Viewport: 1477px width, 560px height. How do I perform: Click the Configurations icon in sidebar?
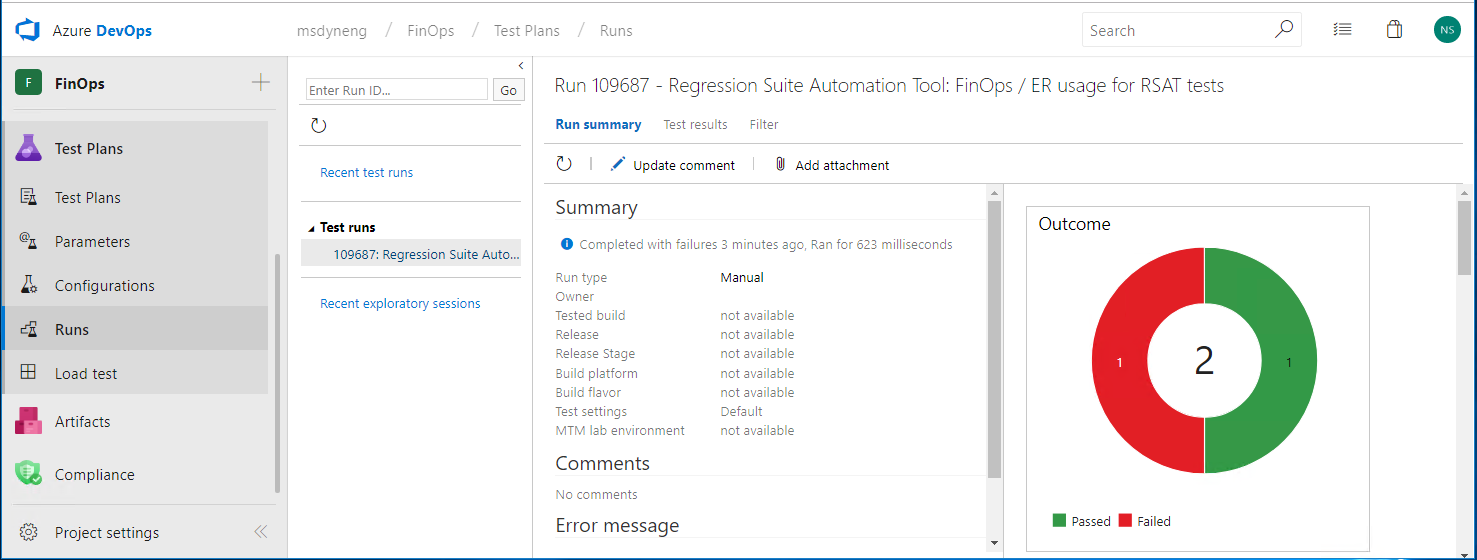coord(28,285)
